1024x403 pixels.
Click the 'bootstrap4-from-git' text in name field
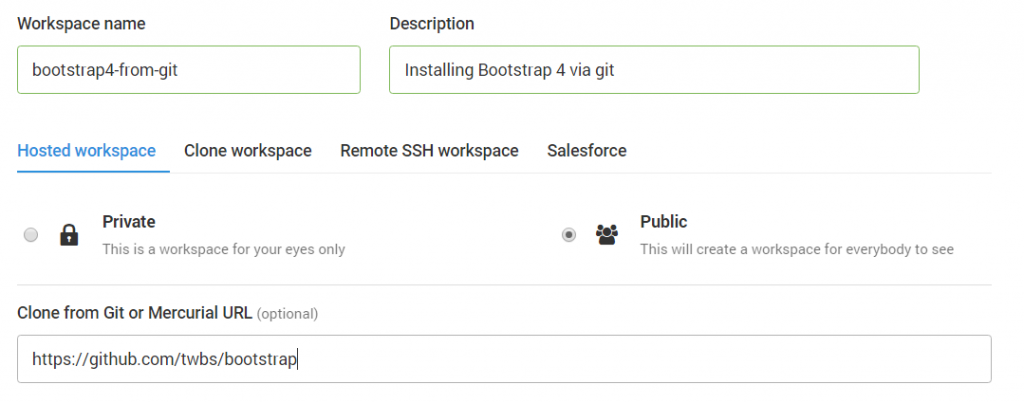[105, 69]
